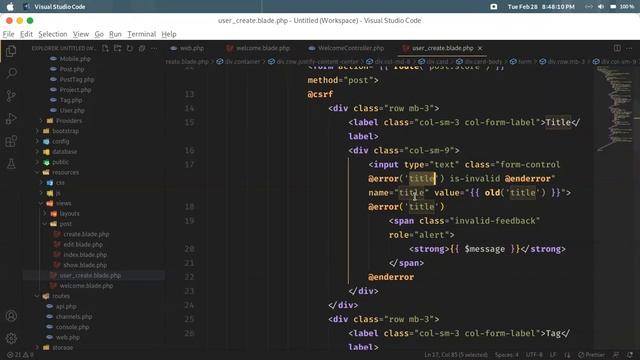Screen dimensions: 640x360
Task: Show errors and warnings in status bar
Action: [x=20, y=355]
